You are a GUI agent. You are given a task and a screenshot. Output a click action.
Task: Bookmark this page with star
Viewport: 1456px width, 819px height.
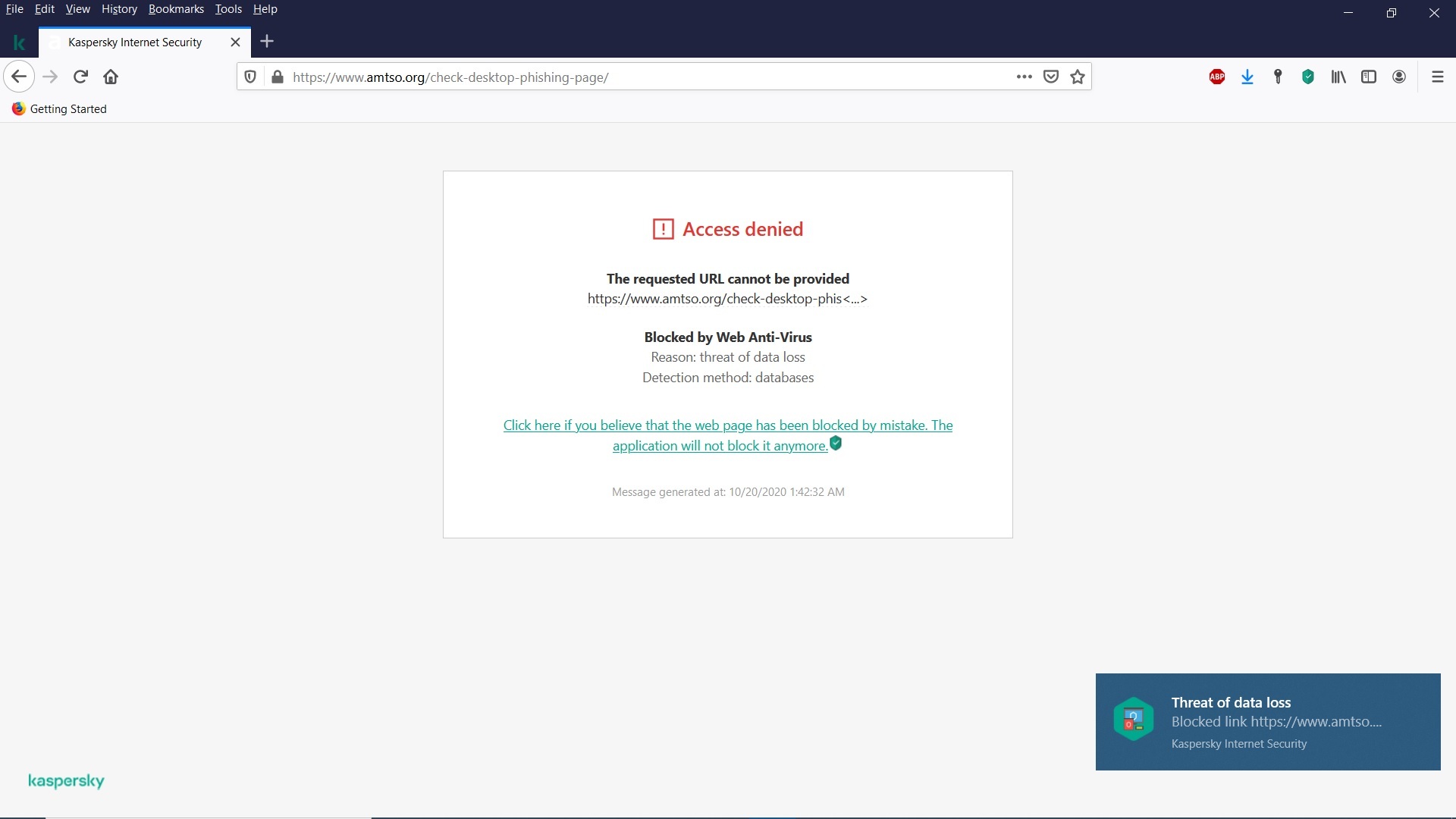point(1078,77)
